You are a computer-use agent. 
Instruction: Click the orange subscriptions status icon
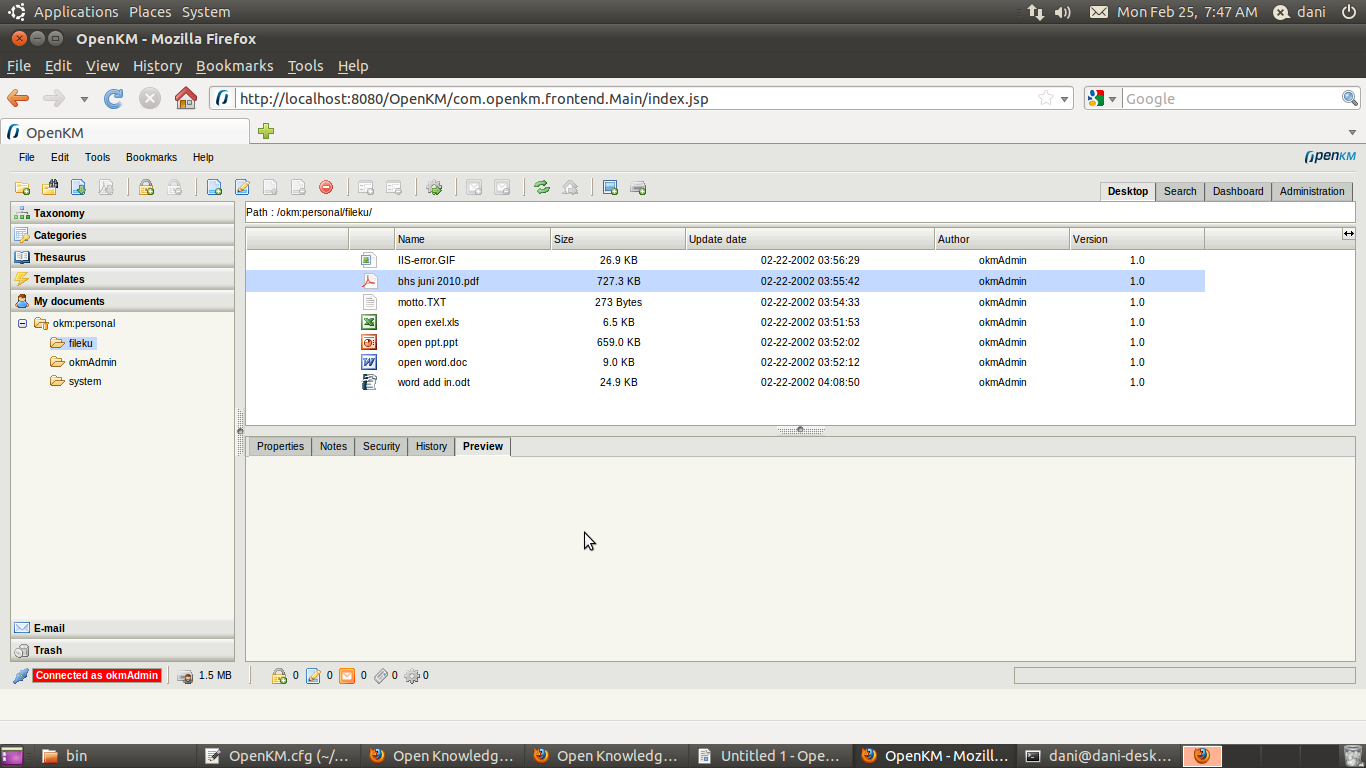[347, 676]
